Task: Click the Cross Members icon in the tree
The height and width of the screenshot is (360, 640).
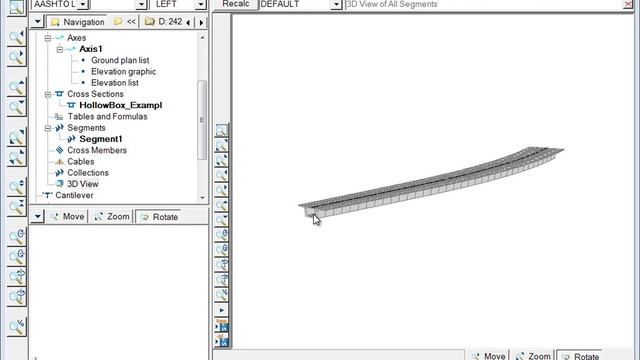Action: point(60,150)
